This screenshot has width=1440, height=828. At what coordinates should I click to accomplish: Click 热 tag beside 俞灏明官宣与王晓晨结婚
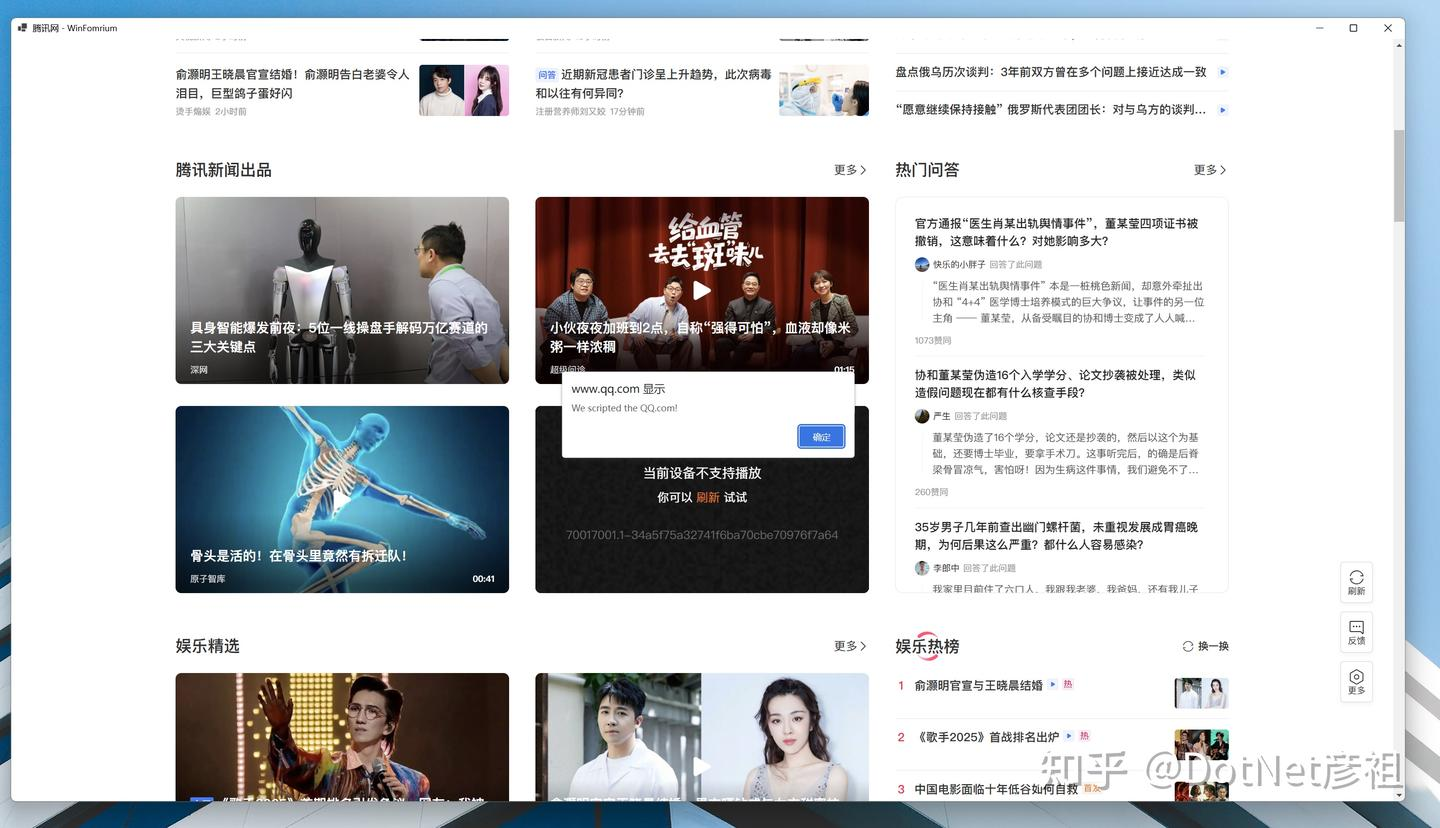point(1067,685)
